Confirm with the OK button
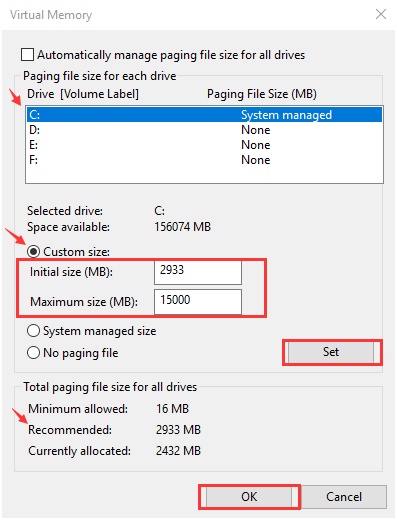 249,497
